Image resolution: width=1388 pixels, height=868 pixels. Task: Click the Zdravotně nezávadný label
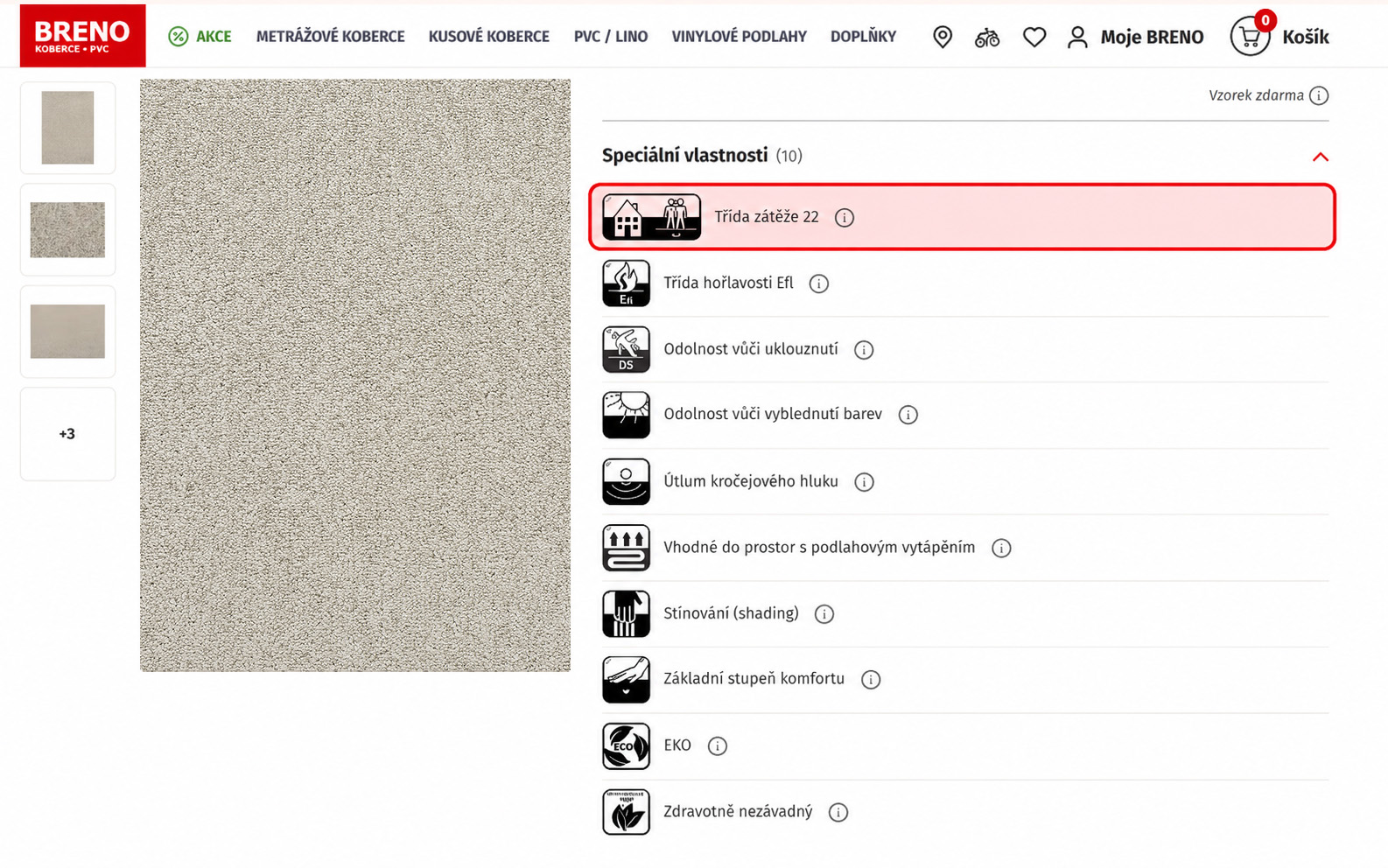point(738,812)
